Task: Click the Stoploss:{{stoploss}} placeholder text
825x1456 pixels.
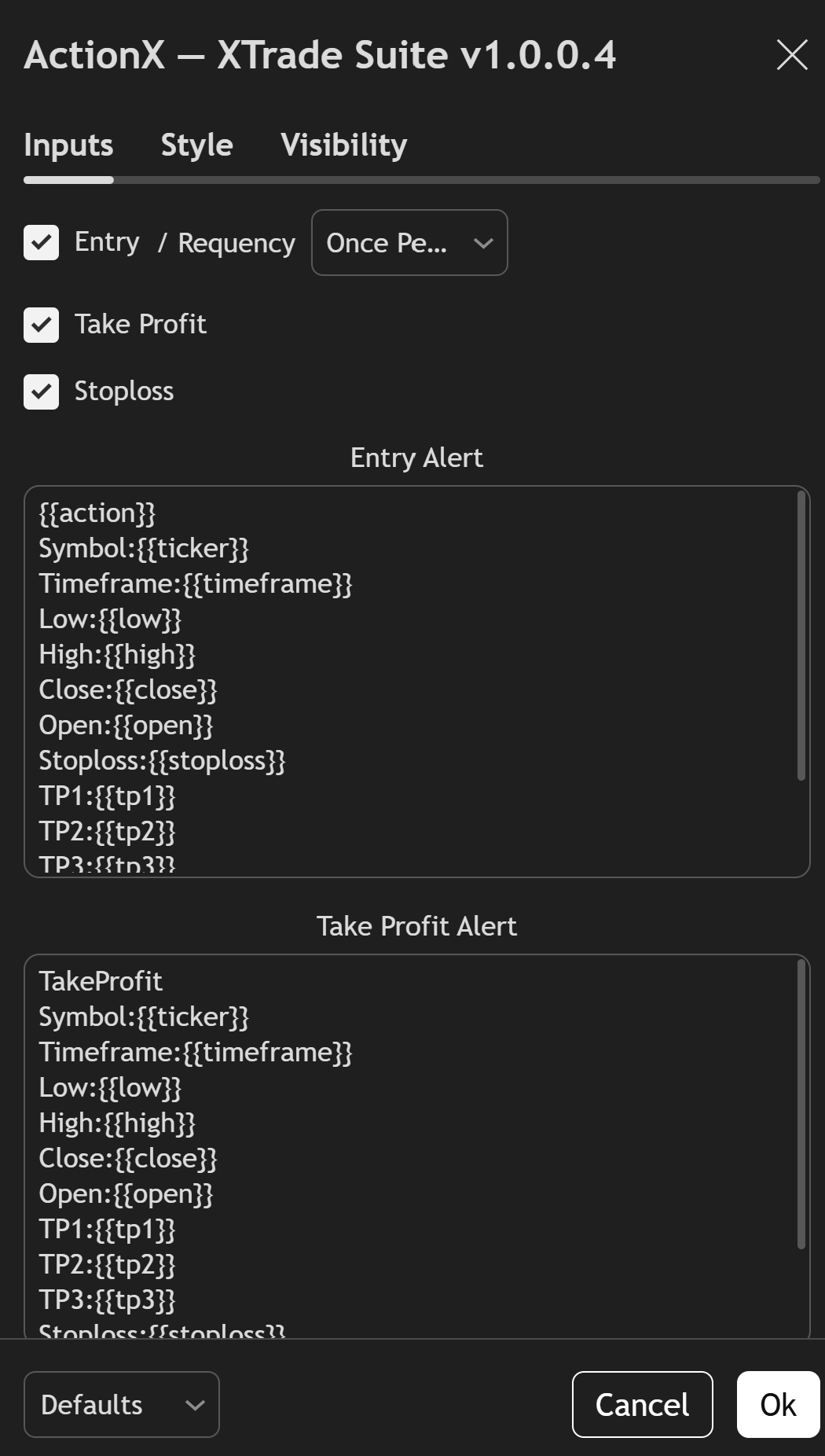Action: click(x=163, y=760)
